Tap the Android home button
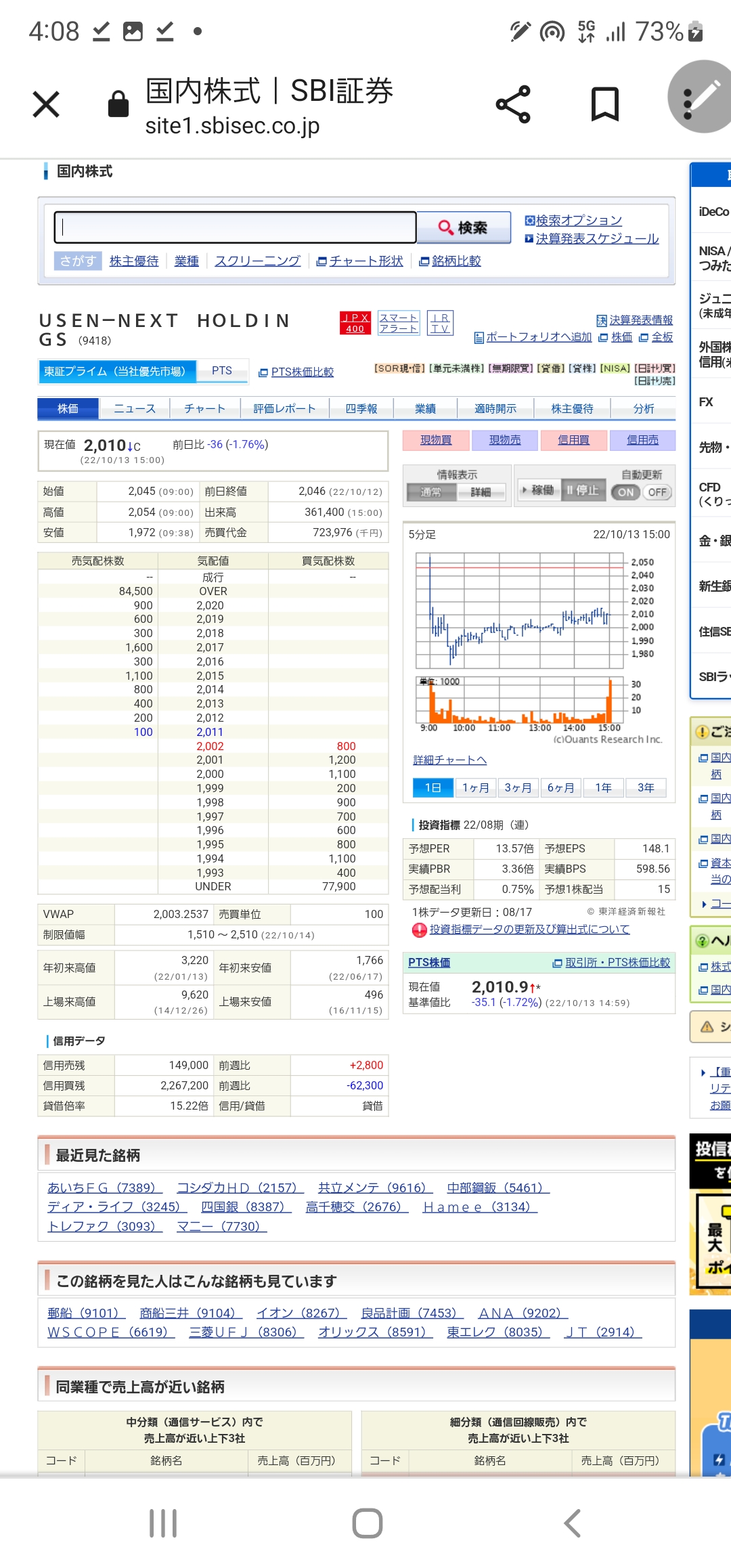 [x=368, y=1523]
